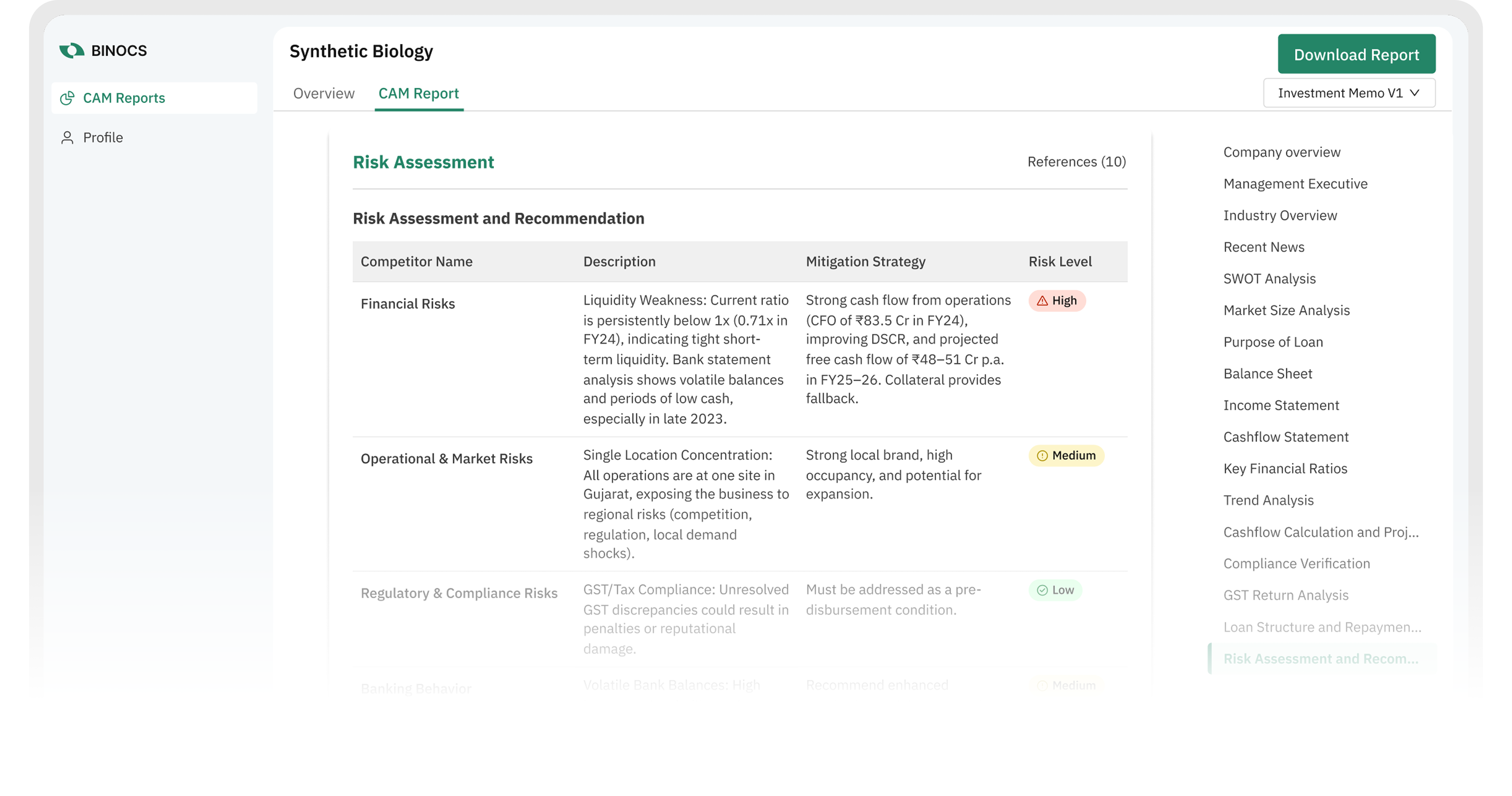
Task: Navigate to Industry Overview section
Action: point(1279,215)
